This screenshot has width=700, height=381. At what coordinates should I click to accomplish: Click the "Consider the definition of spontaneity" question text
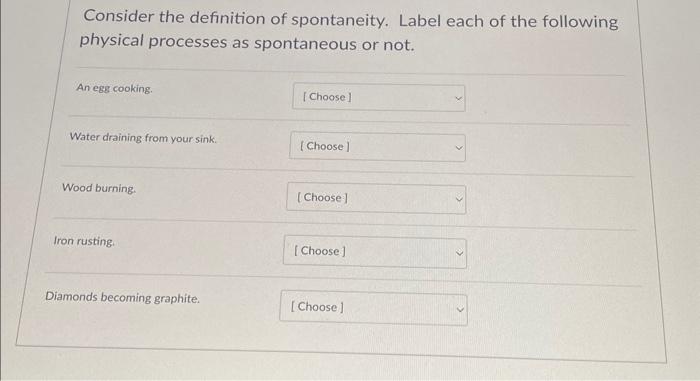[236, 19]
